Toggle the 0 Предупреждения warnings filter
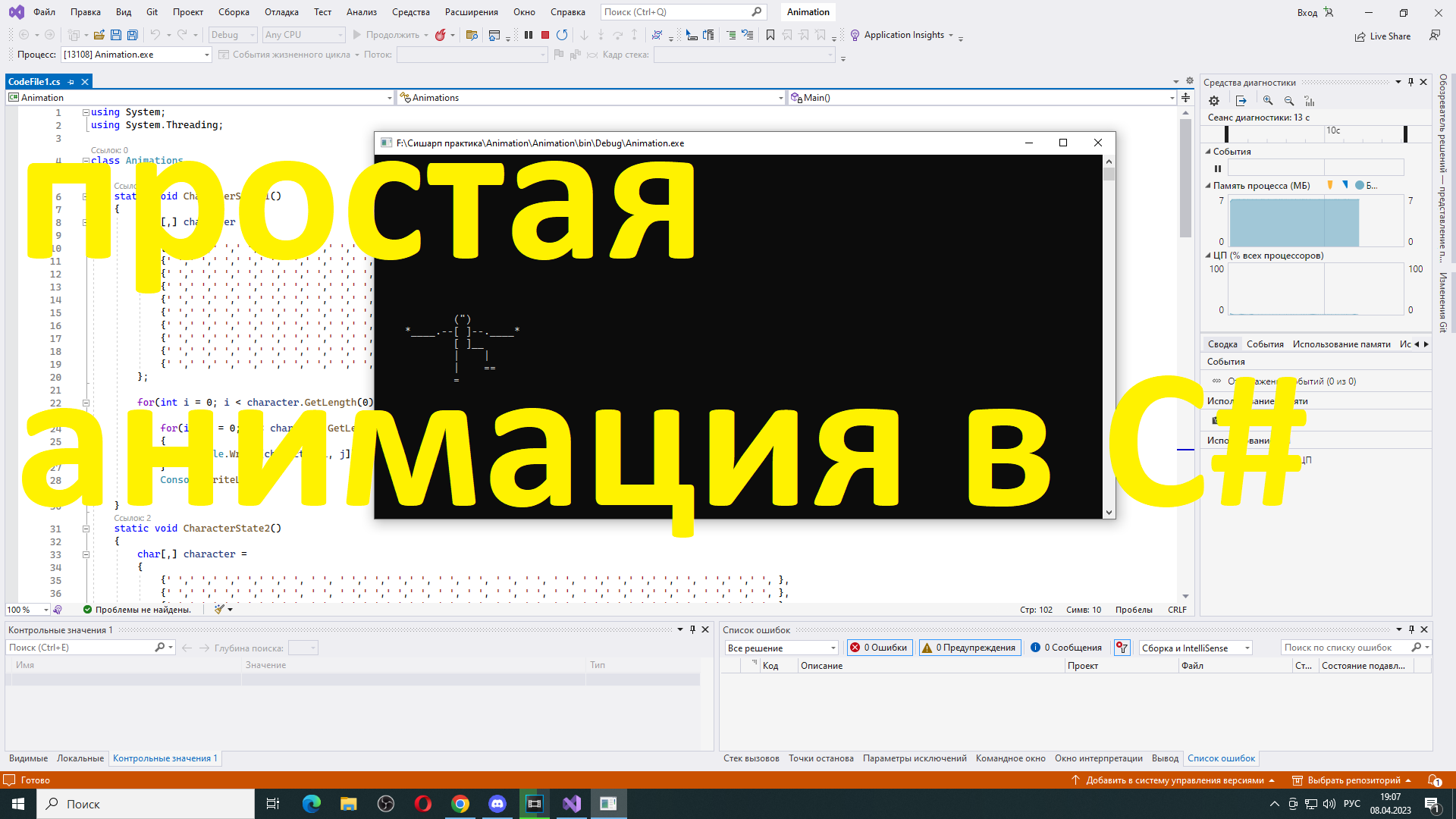This screenshot has height=819, width=1456. click(969, 647)
